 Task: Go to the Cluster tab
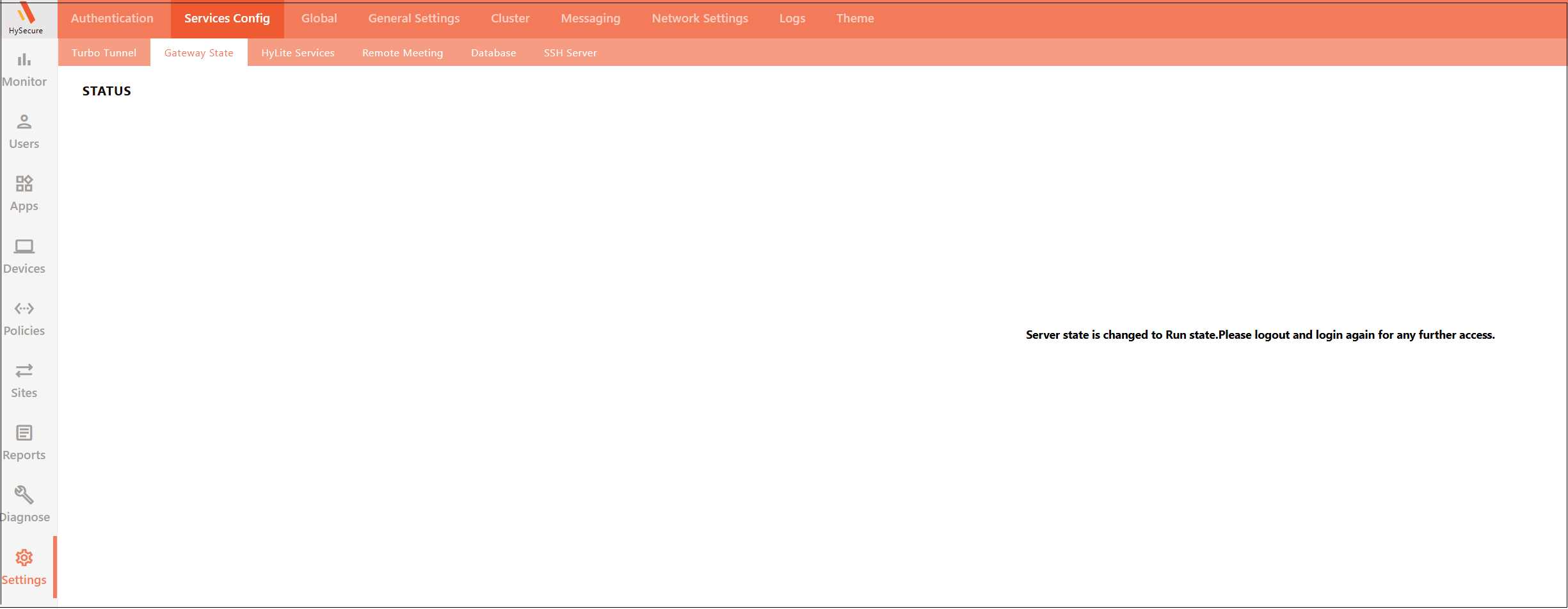pyautogui.click(x=510, y=19)
